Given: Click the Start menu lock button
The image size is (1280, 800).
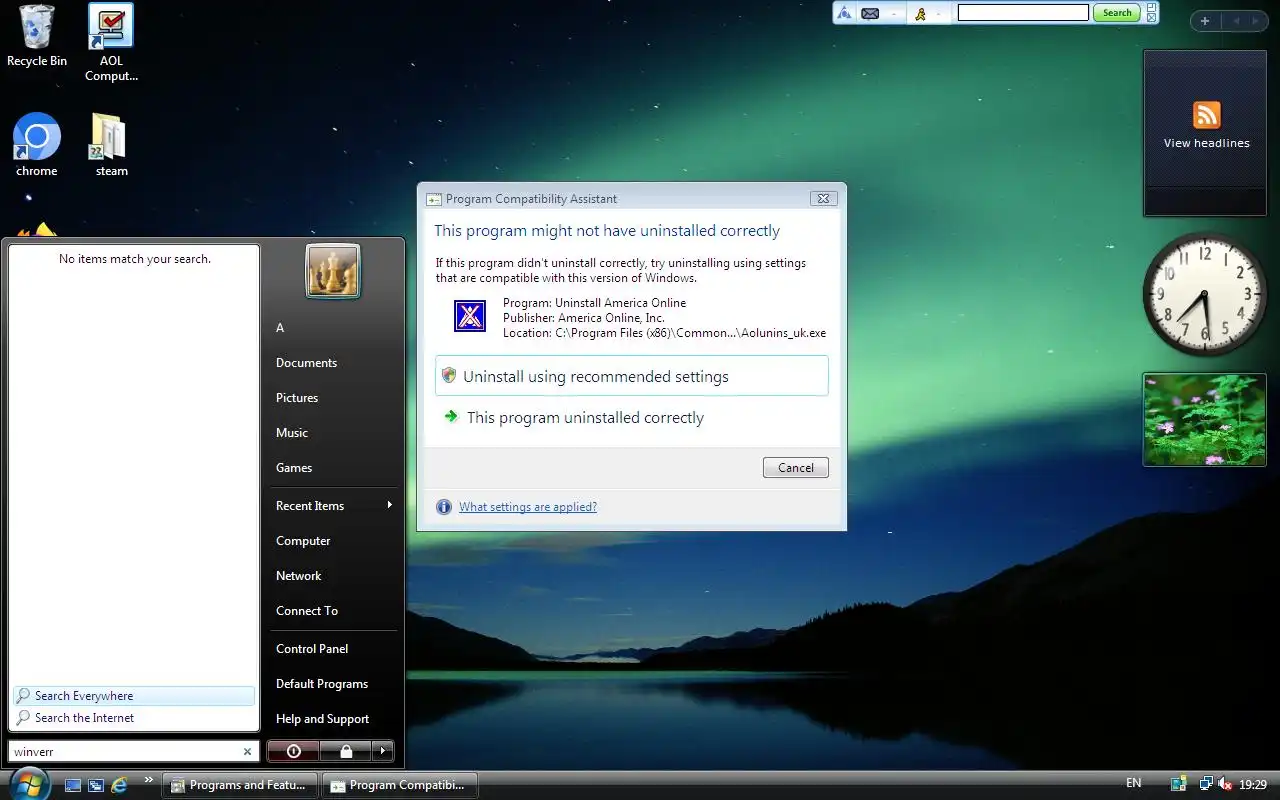Looking at the screenshot, I should pyautogui.click(x=345, y=751).
